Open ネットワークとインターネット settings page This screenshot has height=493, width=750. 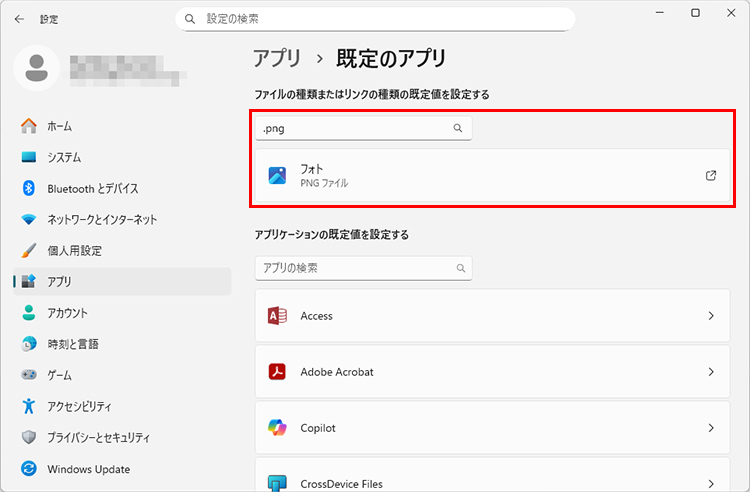[102, 219]
